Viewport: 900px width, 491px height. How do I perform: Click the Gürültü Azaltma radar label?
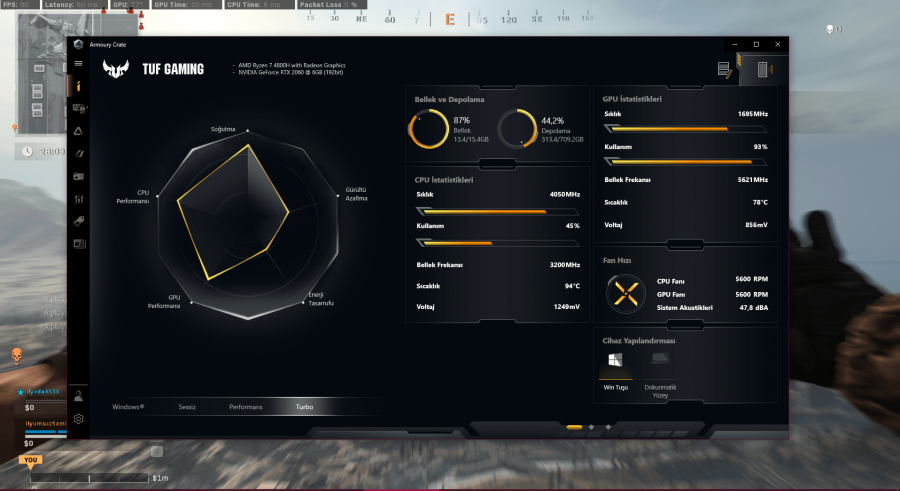coord(356,194)
